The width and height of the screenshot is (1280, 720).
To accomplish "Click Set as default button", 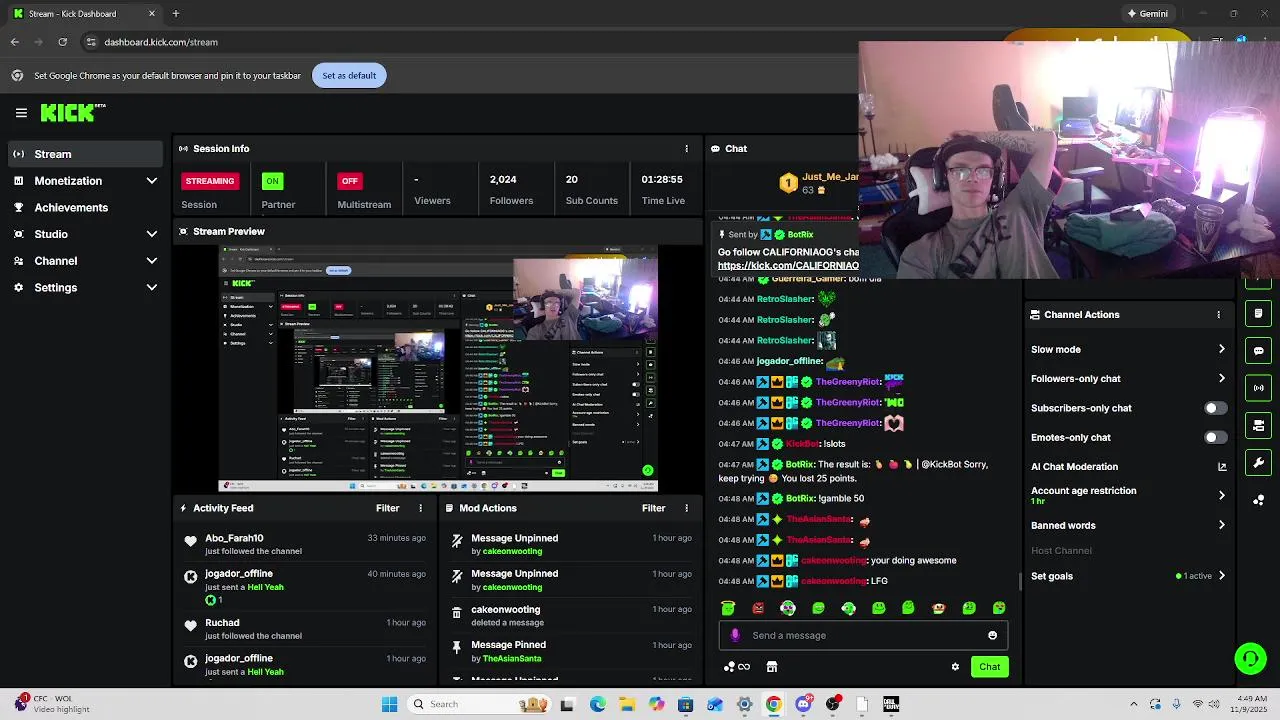I will click(349, 76).
